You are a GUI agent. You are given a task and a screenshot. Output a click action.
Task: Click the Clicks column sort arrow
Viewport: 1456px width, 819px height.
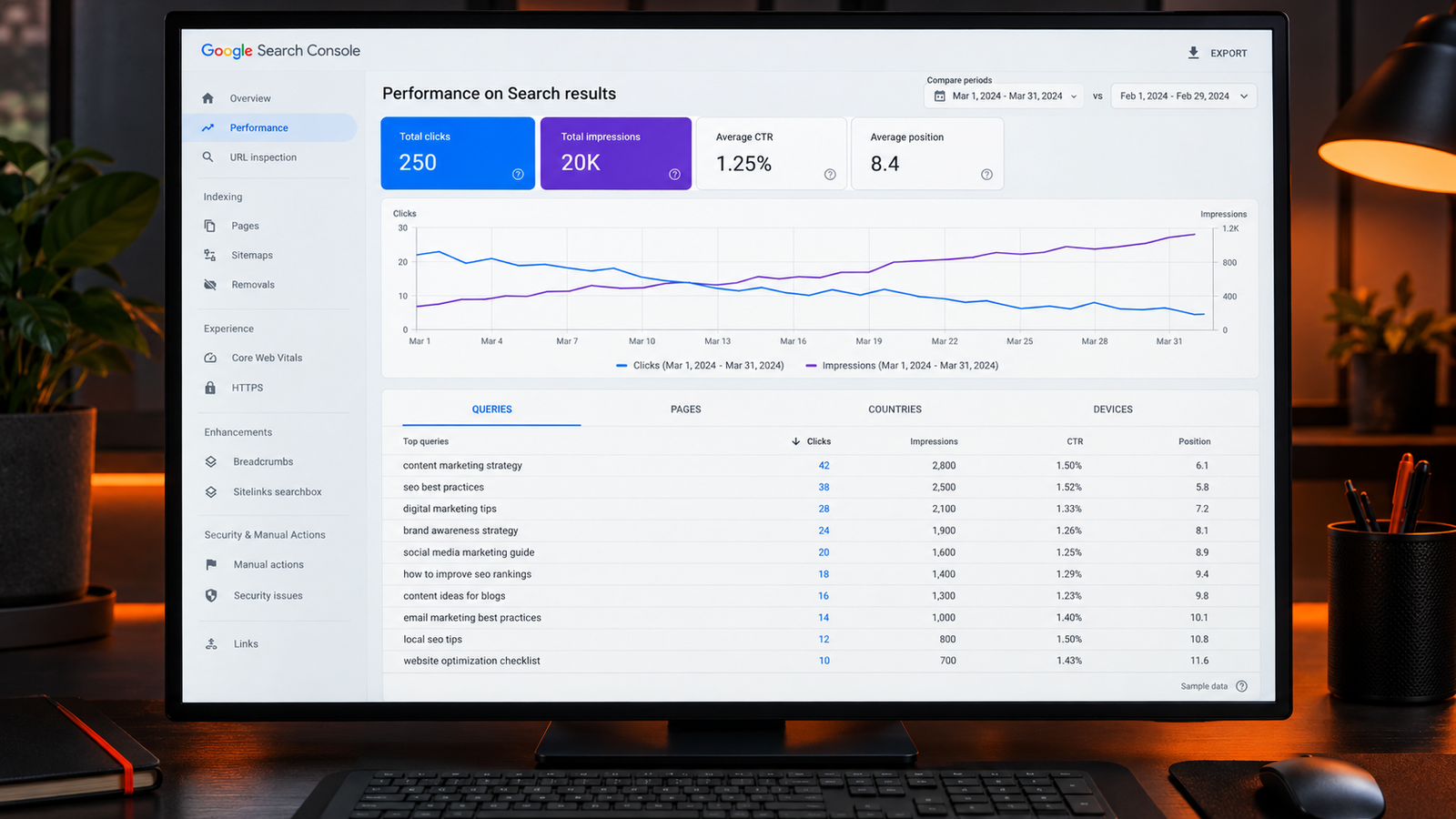796,441
